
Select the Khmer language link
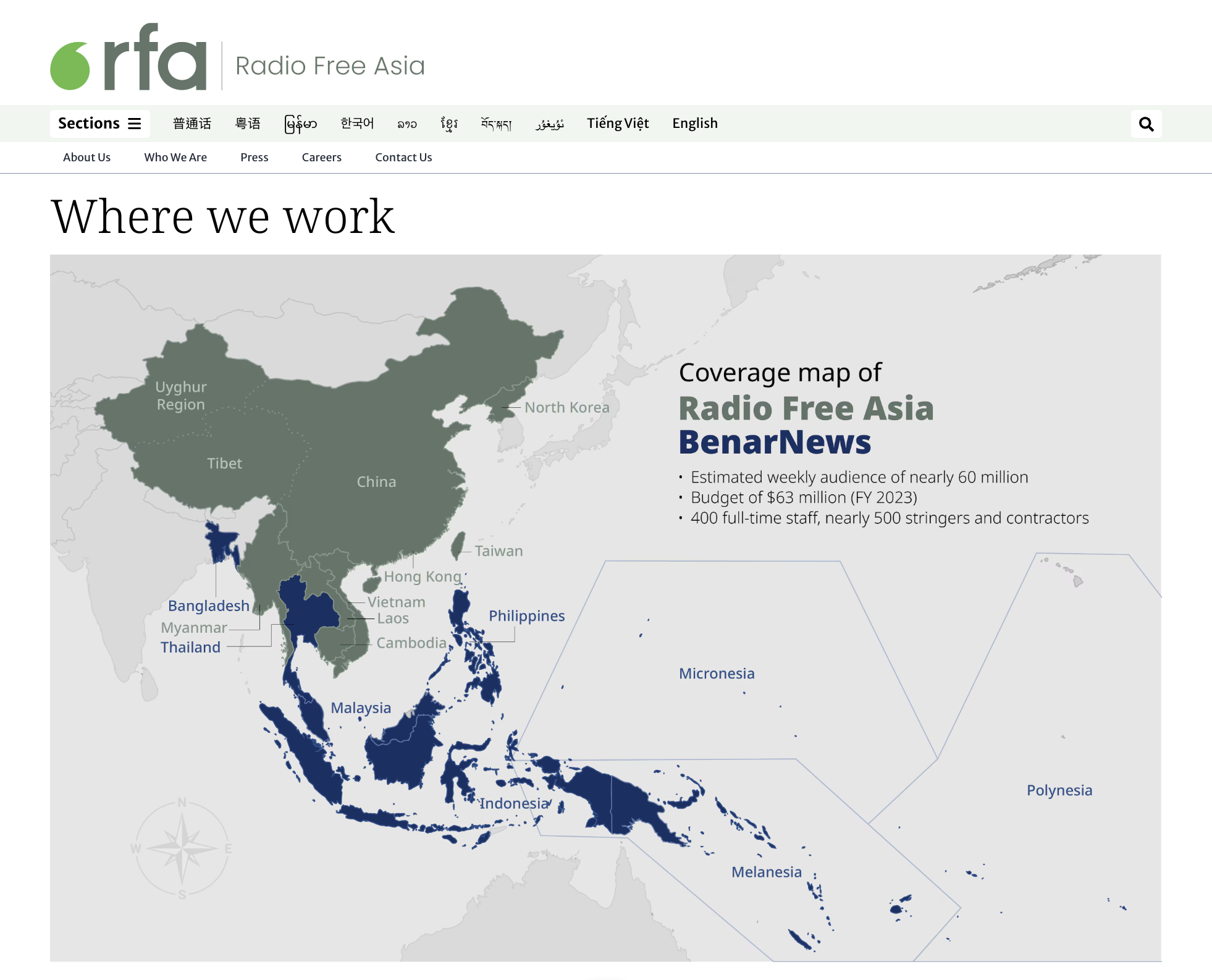[x=449, y=124]
